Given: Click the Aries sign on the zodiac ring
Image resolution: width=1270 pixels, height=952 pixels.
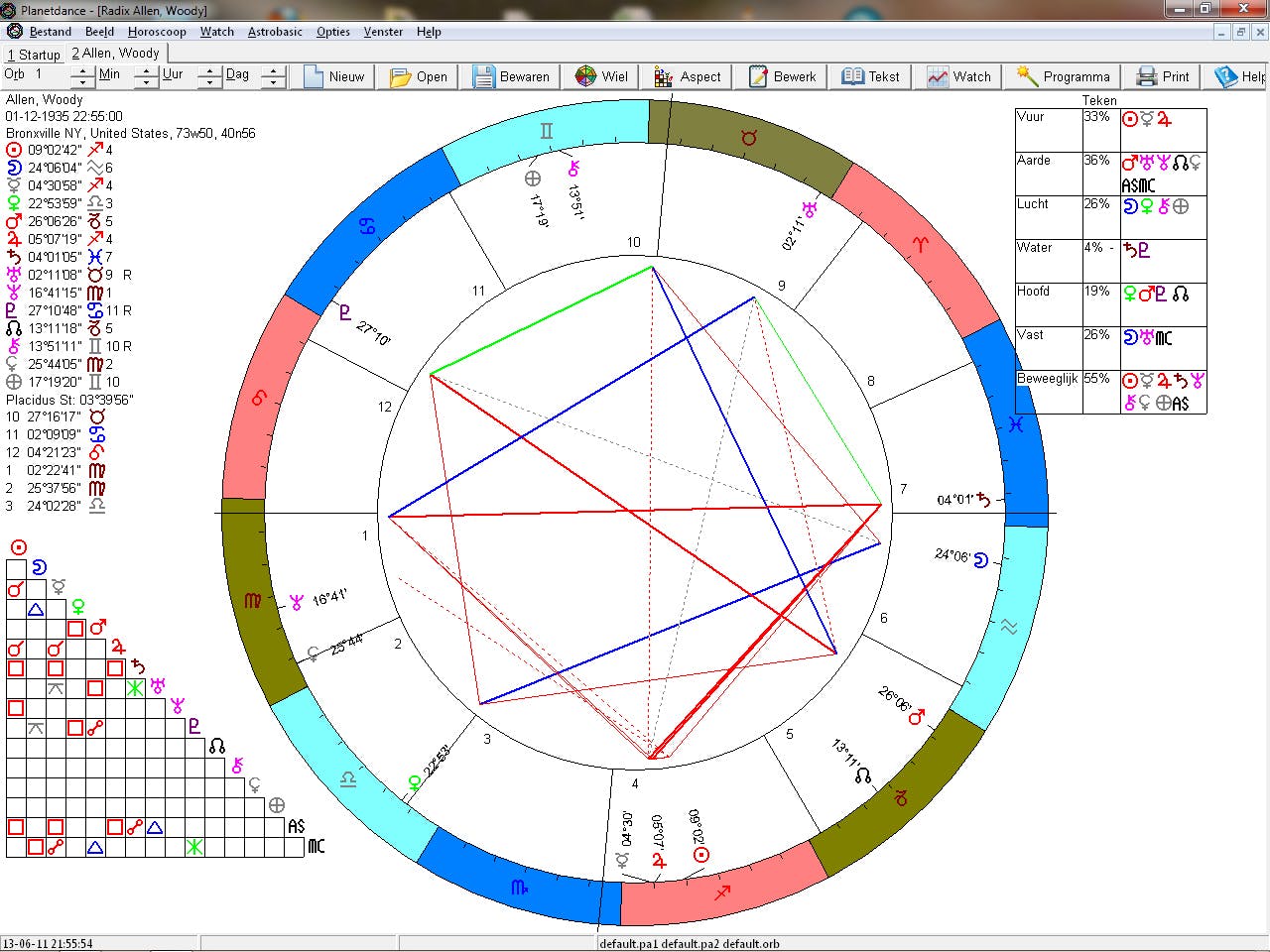Looking at the screenshot, I should [x=920, y=244].
